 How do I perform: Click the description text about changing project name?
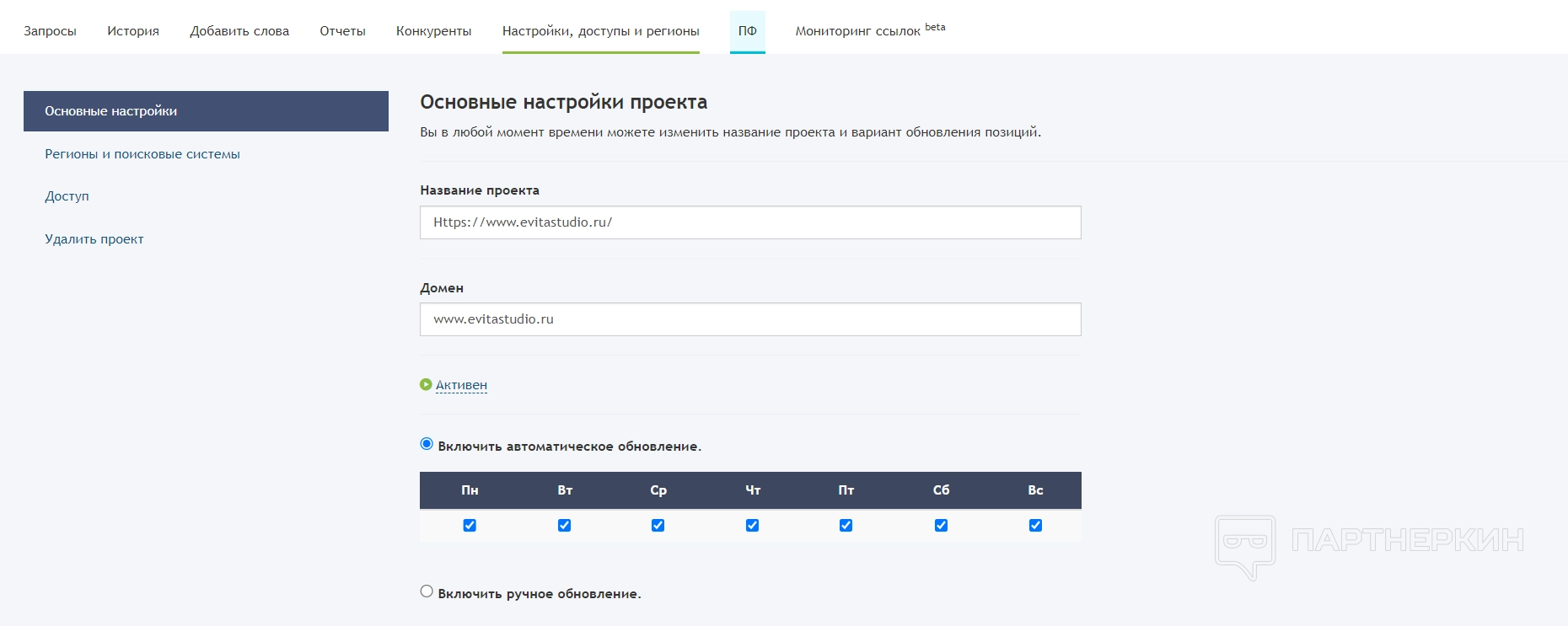click(x=731, y=132)
